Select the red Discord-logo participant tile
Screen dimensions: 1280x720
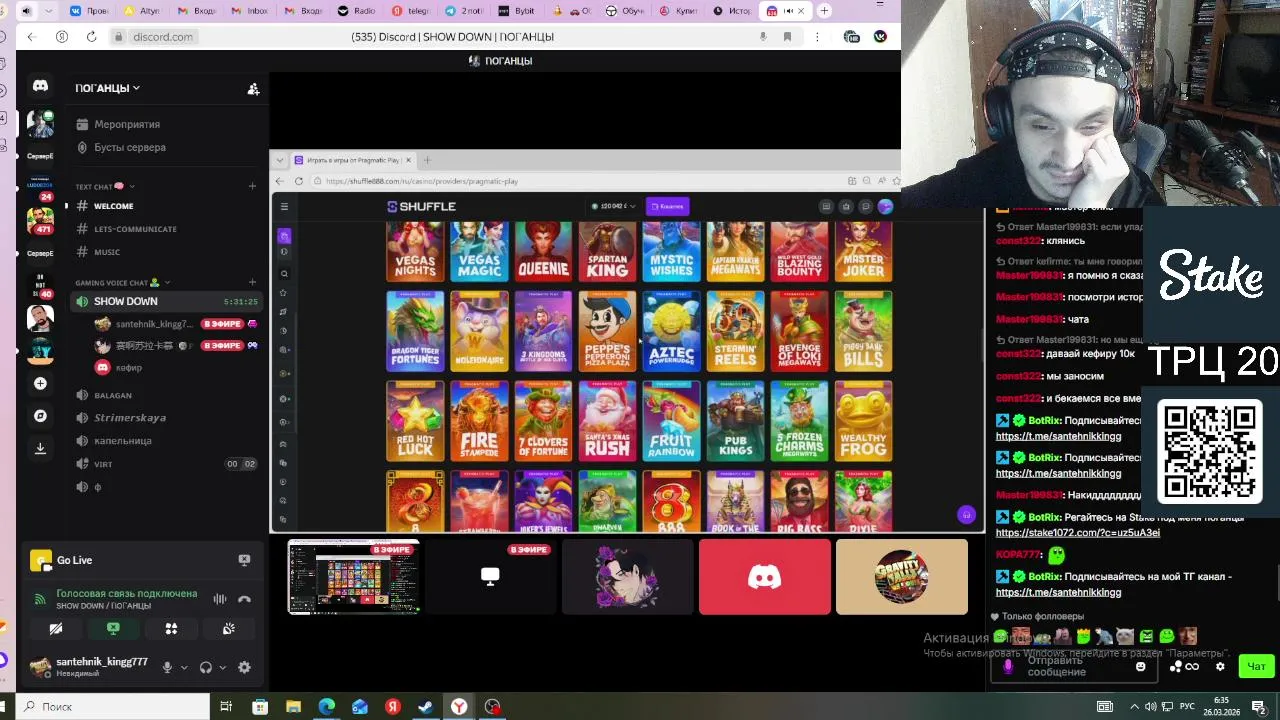tap(765, 577)
